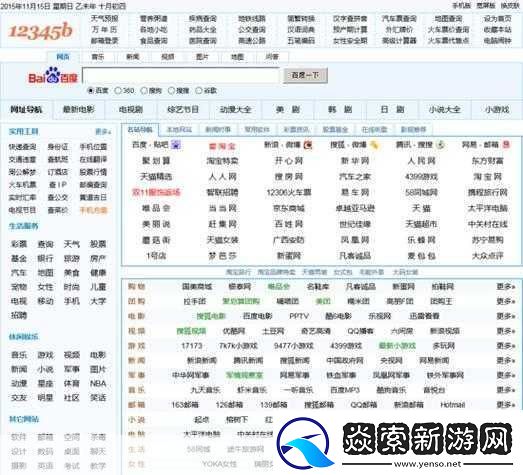Expand 更多 beside 实用工具
The height and width of the screenshot is (475, 523).
(103, 132)
